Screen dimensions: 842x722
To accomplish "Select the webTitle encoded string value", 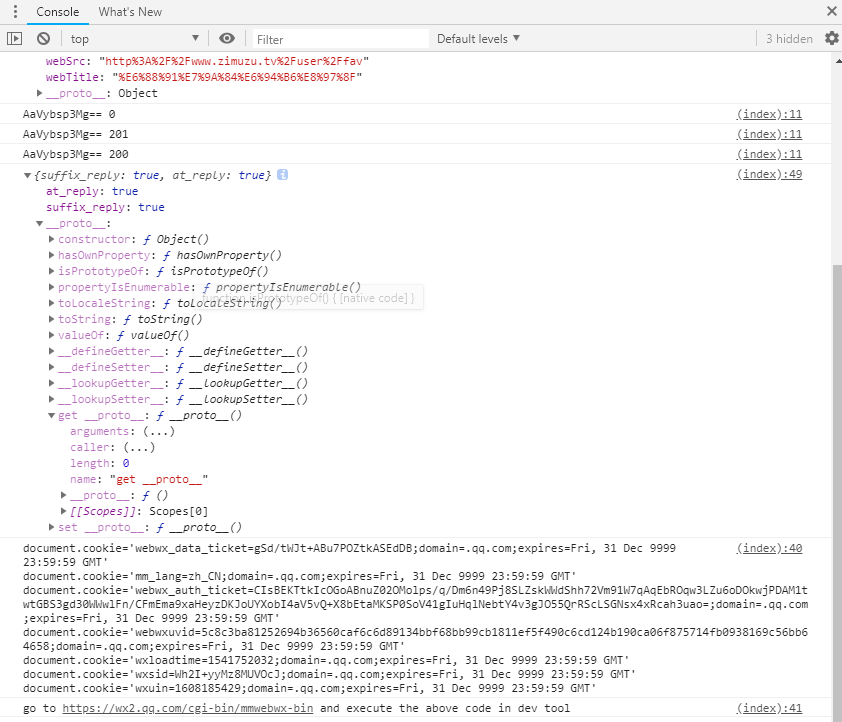I will [237, 77].
